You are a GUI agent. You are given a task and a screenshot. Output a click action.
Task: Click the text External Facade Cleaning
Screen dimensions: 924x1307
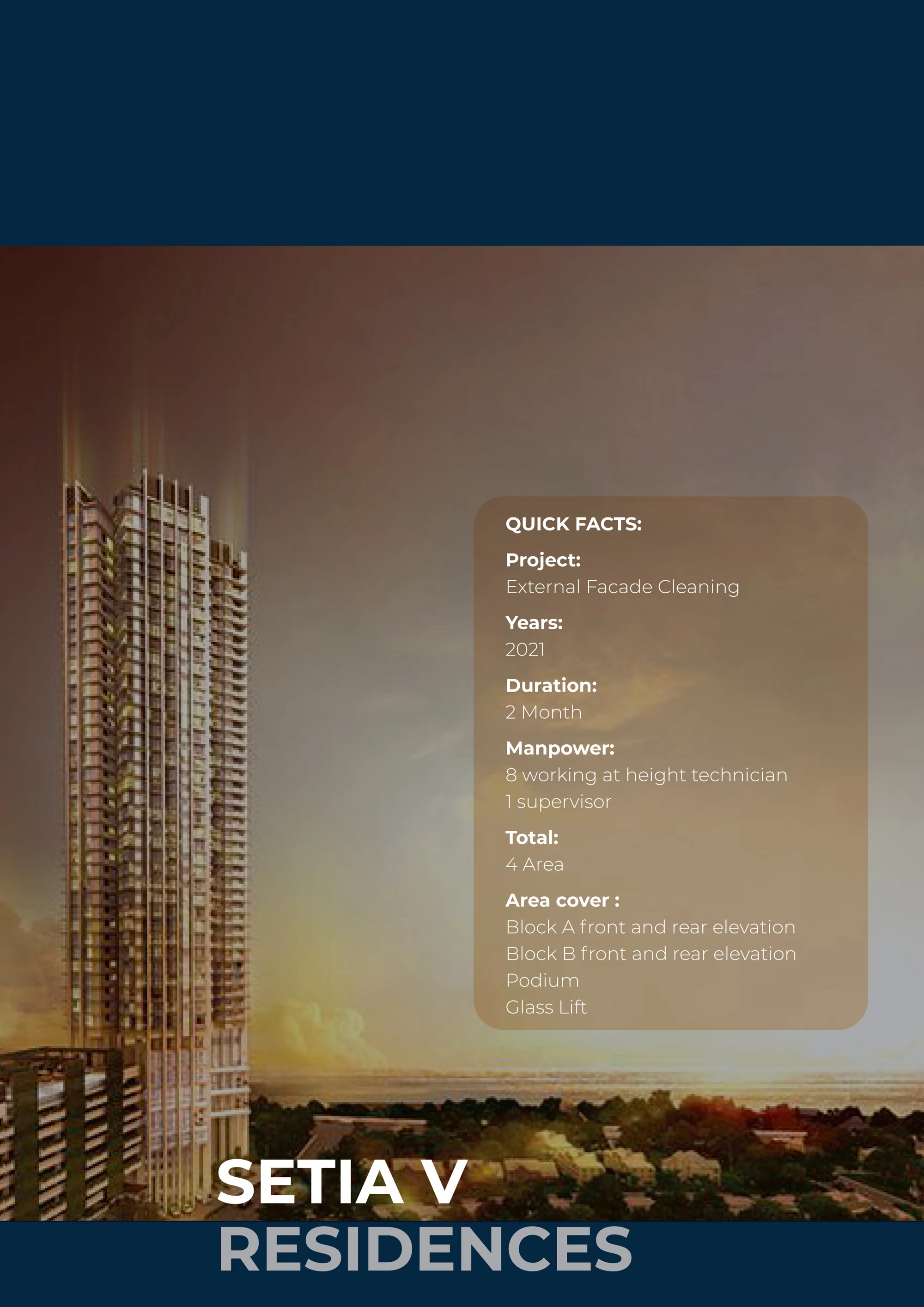[x=622, y=587]
